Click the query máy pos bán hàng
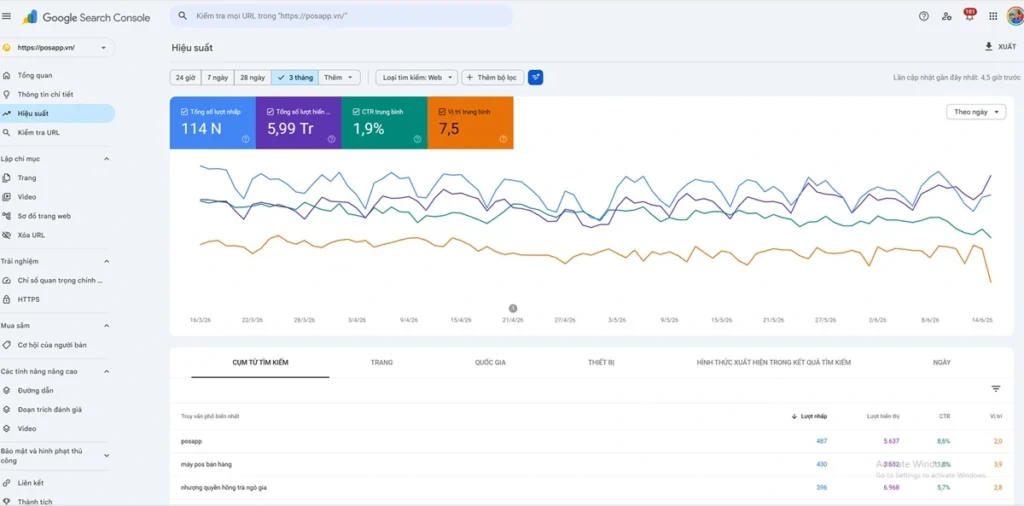This screenshot has height=506, width=1024. point(206,464)
